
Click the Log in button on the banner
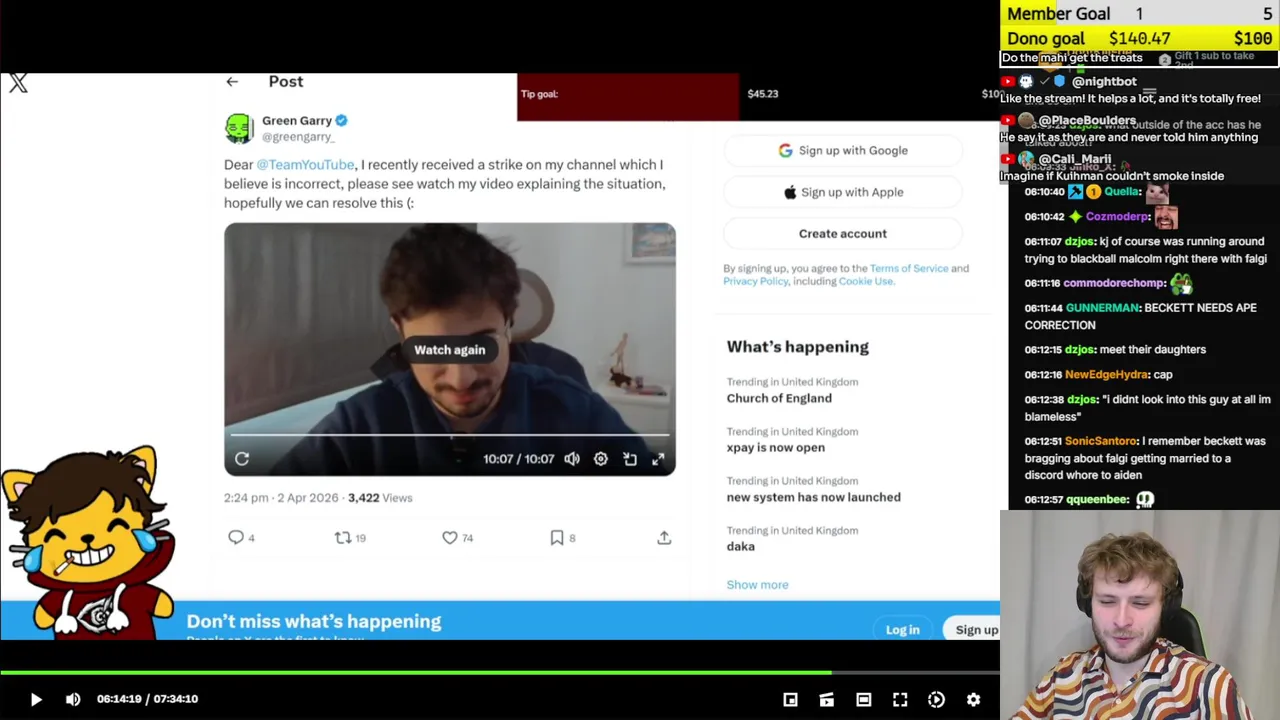point(902,630)
